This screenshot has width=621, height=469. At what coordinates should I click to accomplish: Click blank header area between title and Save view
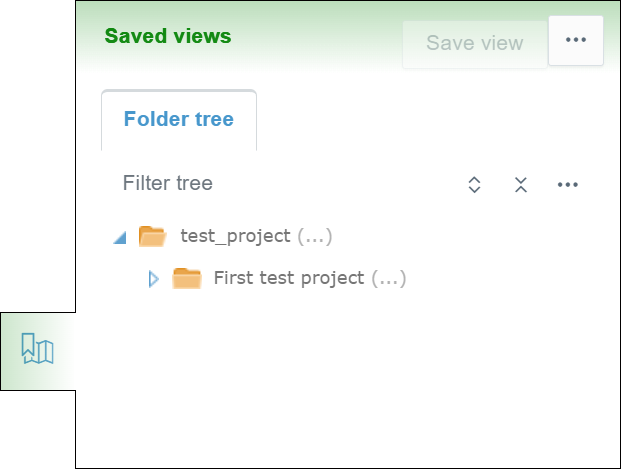click(315, 40)
